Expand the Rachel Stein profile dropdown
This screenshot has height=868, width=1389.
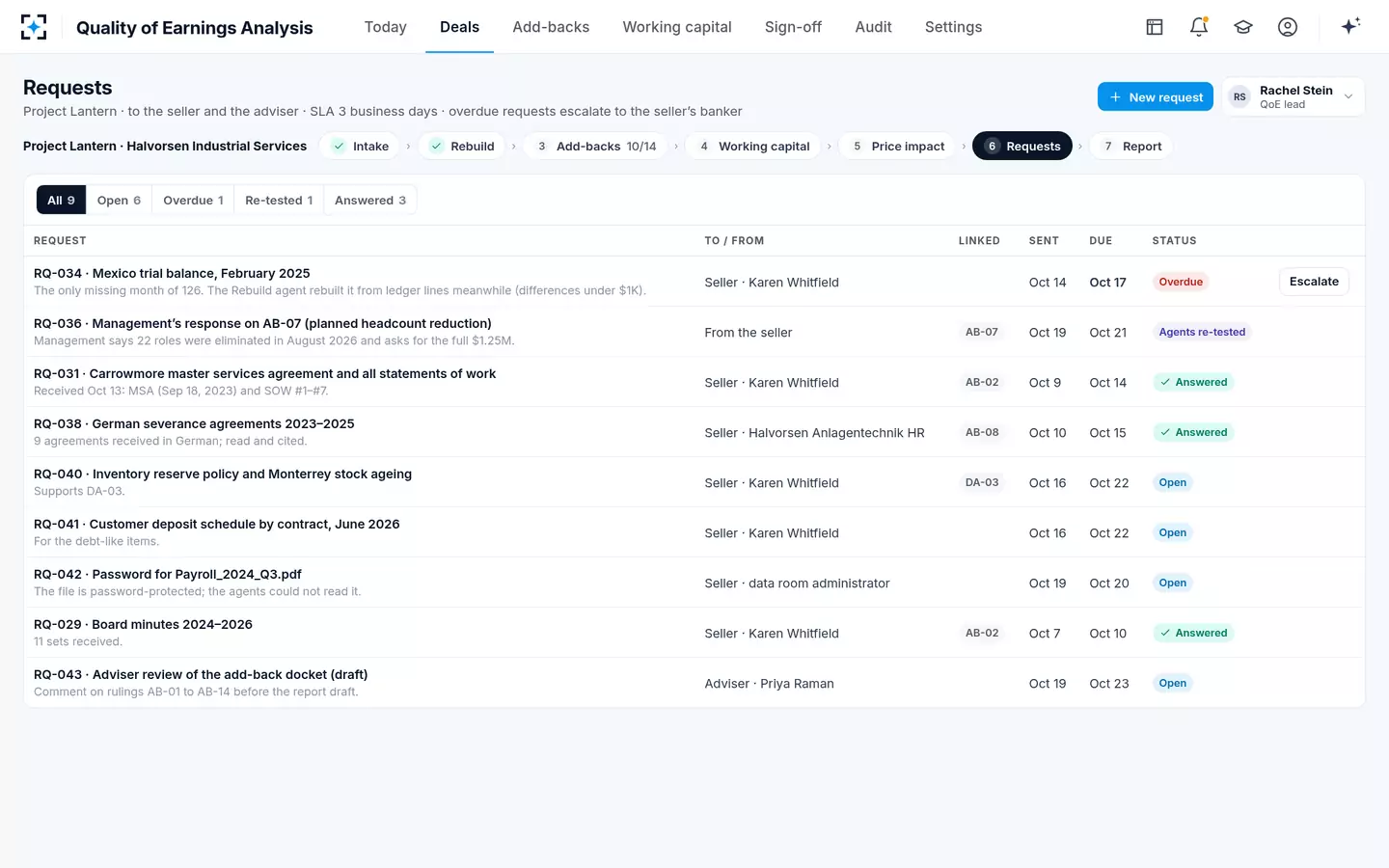[x=1294, y=96]
